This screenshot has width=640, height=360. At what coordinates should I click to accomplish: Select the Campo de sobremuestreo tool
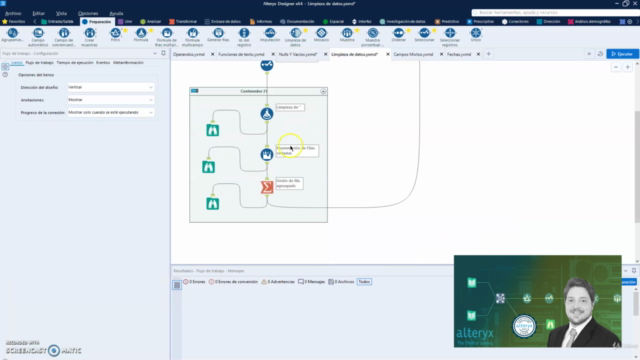click(x=64, y=37)
